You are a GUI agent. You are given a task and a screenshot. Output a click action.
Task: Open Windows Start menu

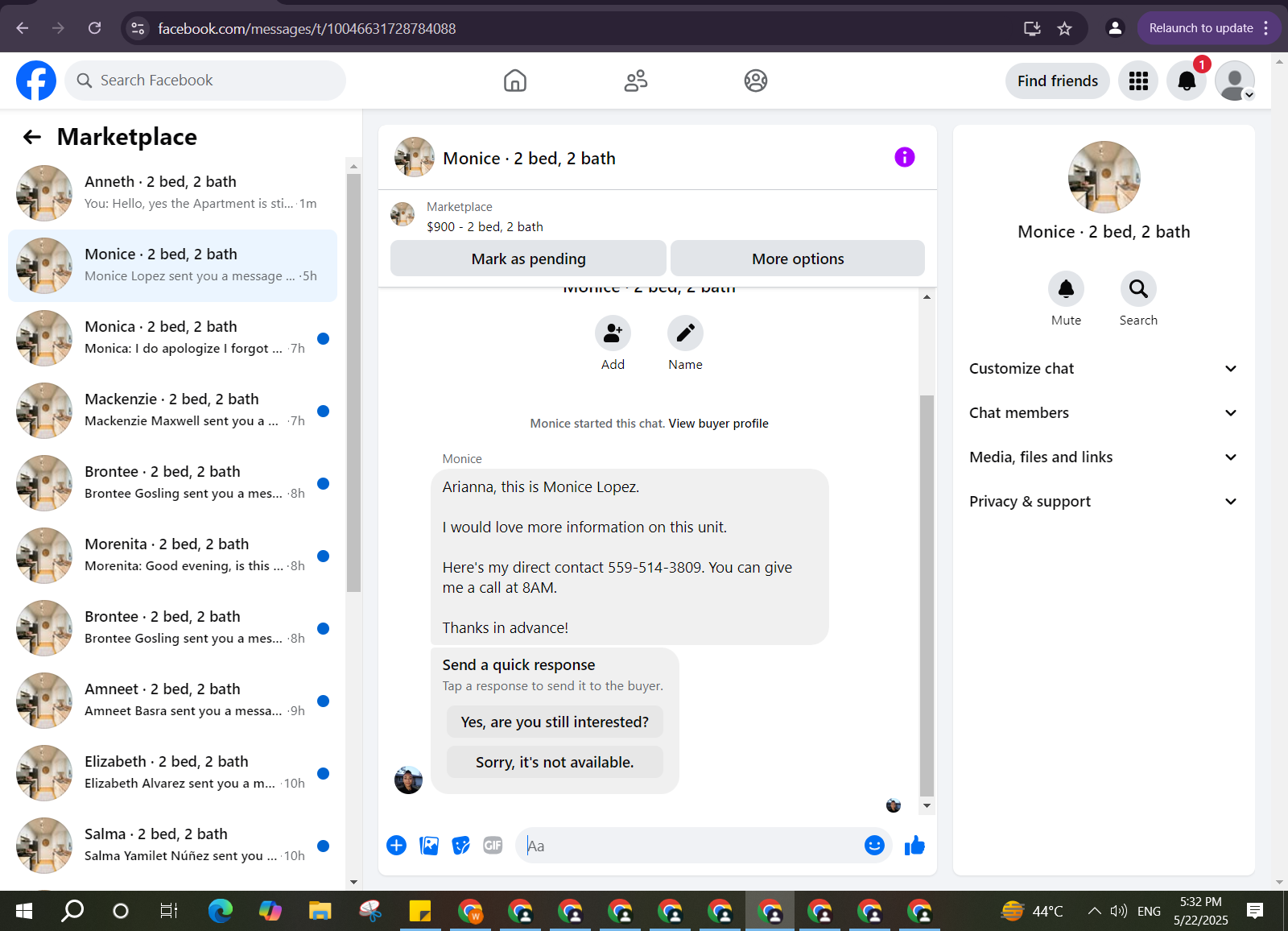pyautogui.click(x=24, y=911)
